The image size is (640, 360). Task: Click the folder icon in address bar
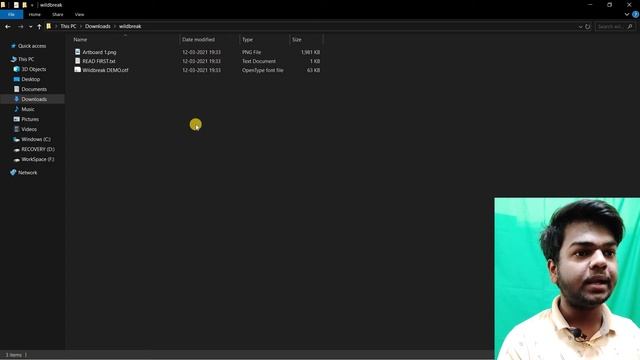pyautogui.click(x=49, y=26)
